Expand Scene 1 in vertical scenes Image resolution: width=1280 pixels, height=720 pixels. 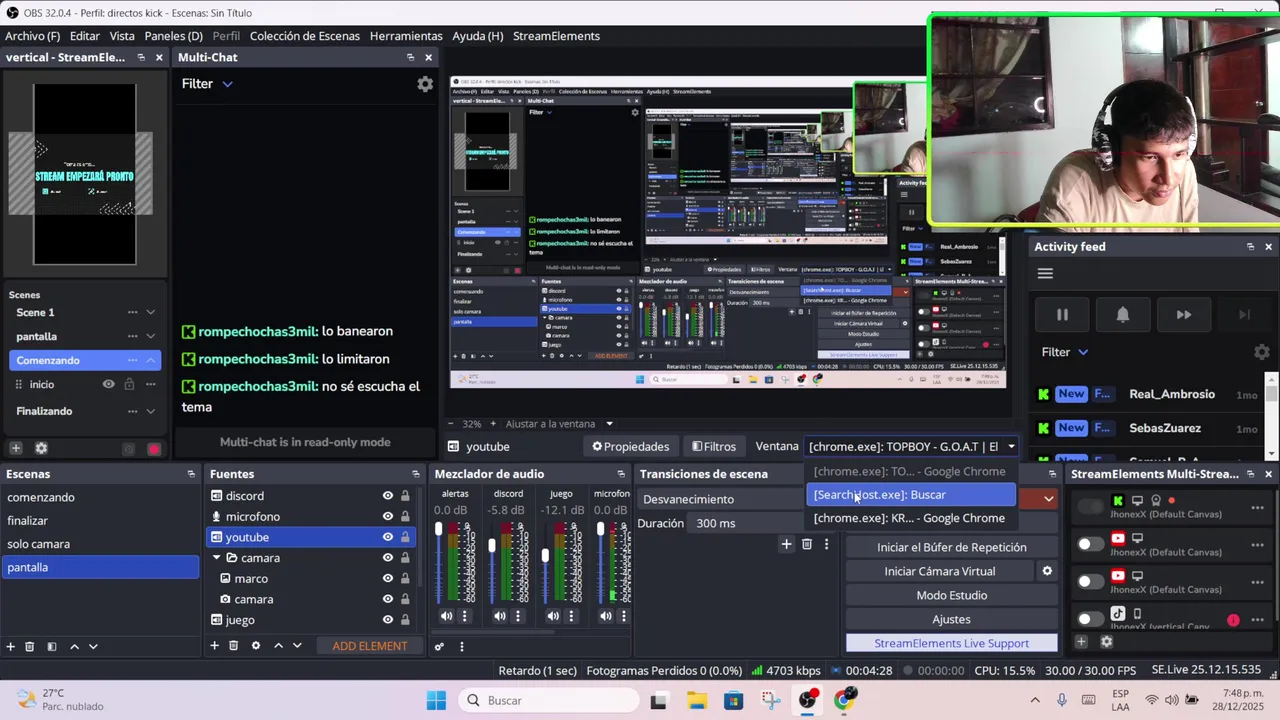pos(150,312)
